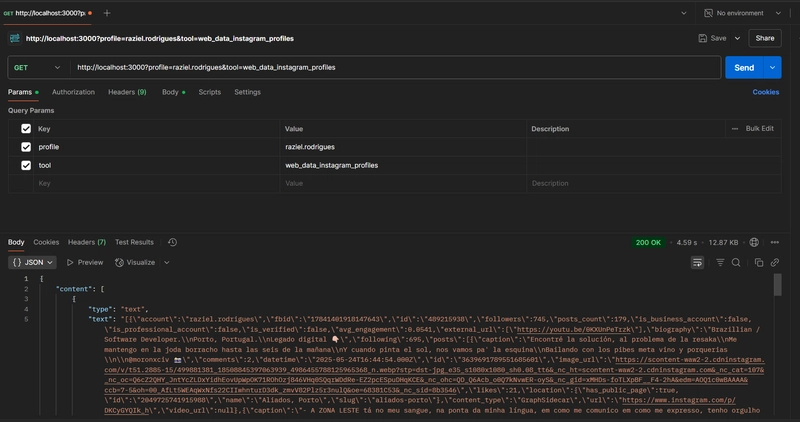This screenshot has height=422, width=800.
Task: Toggle the word wrap icon
Action: (697, 262)
